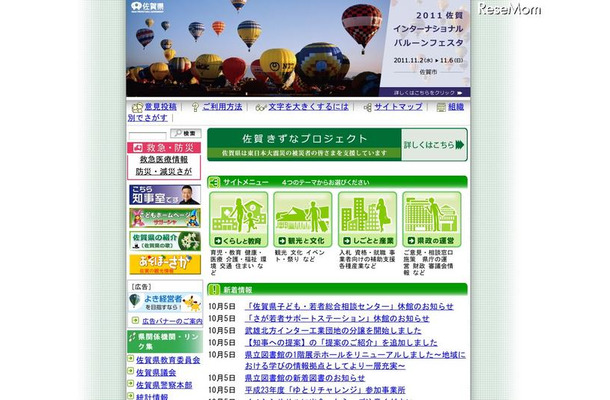Select 文字を大きくするには in the navigation
Viewport: 610px width, 400px height.
tap(307, 106)
